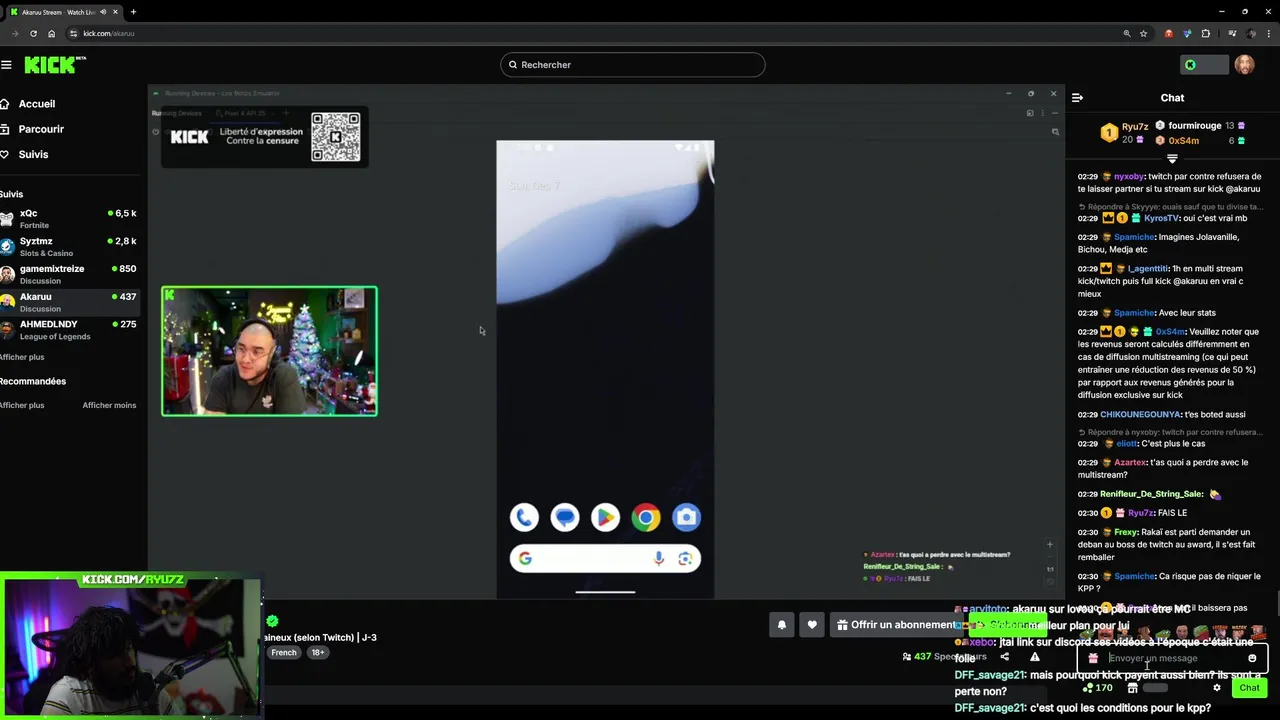
Task: Open the user profile avatar menu
Action: point(1244,65)
